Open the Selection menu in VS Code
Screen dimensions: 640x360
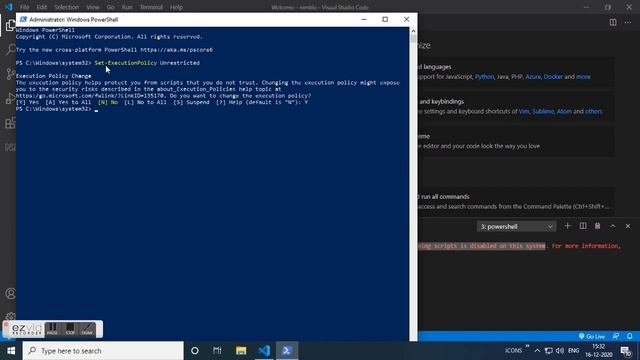[67, 7]
